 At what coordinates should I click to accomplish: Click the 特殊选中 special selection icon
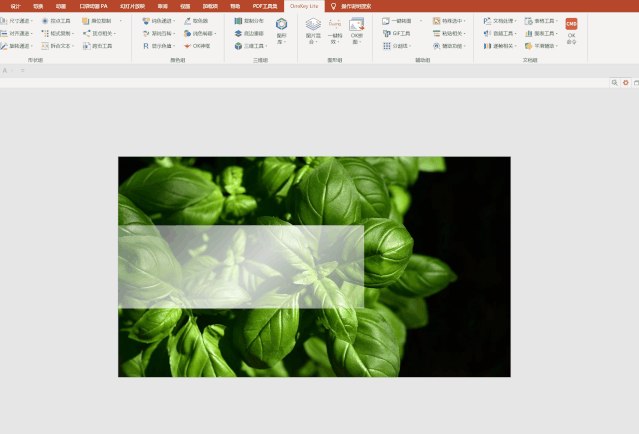(x=436, y=21)
